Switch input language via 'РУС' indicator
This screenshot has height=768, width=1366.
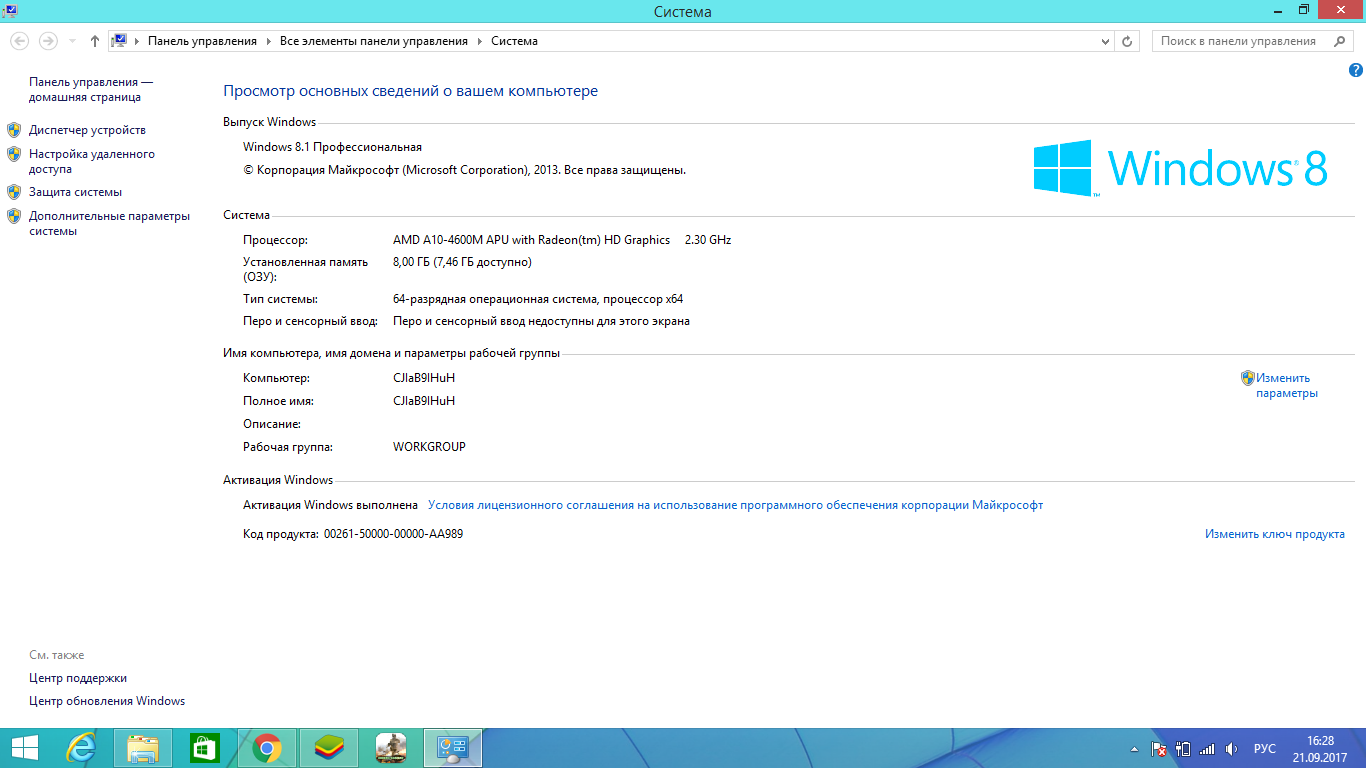(1265, 749)
